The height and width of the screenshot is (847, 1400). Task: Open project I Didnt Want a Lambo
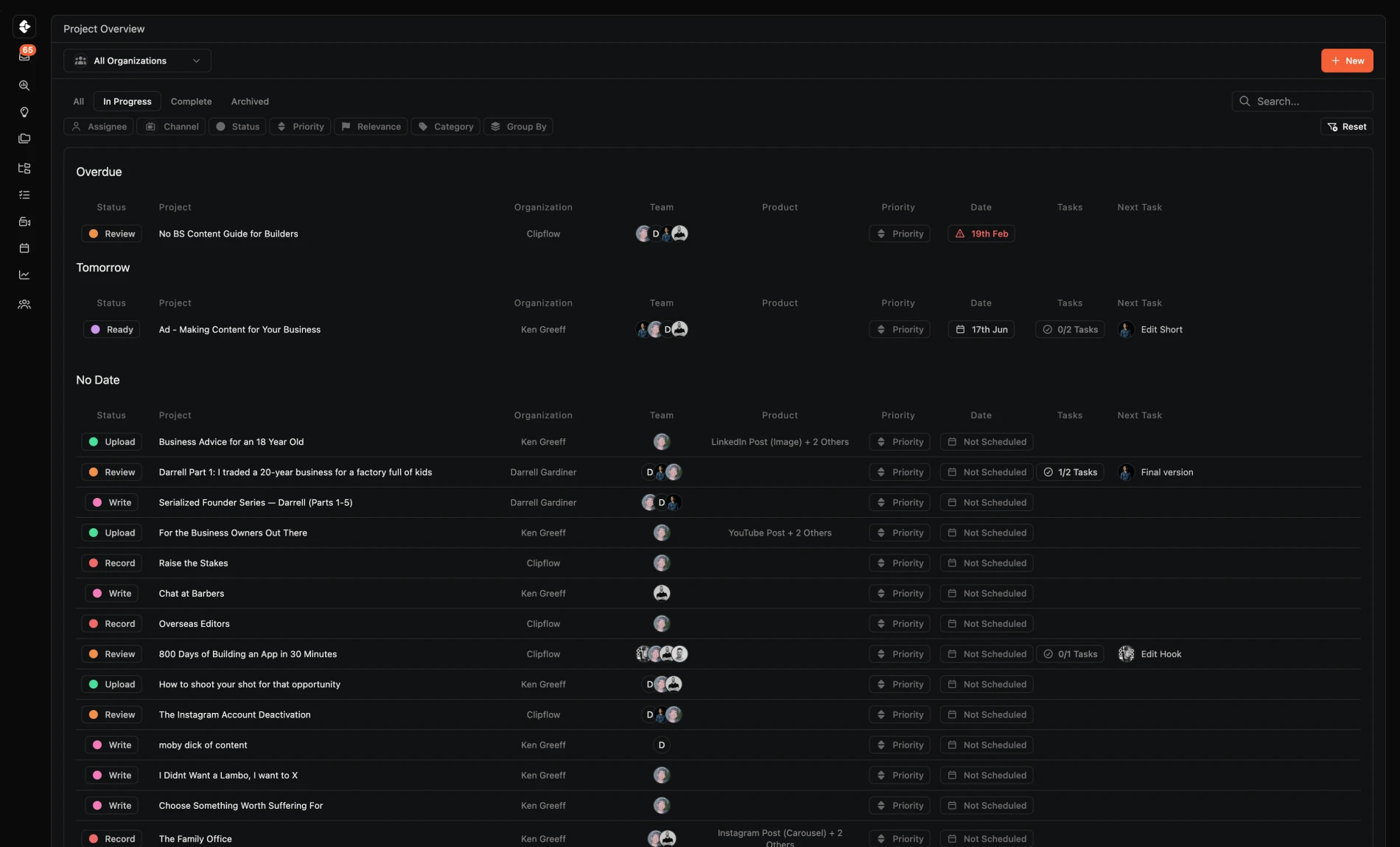228,776
